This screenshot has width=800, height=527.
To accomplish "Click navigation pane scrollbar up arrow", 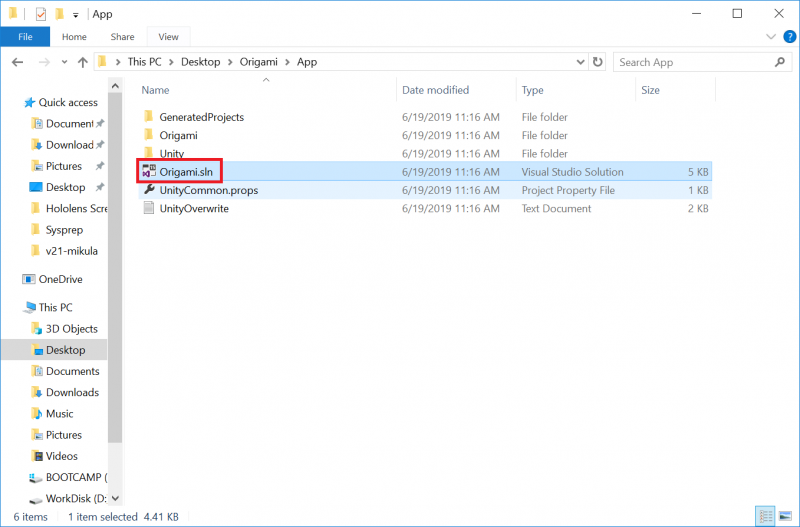I will pyautogui.click(x=115, y=86).
